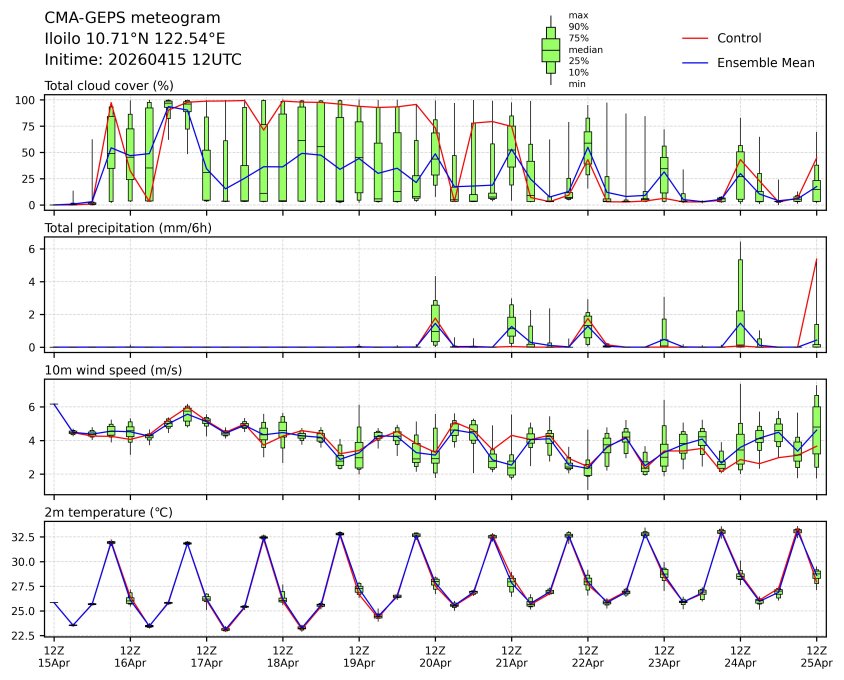Click the 12Z 25Apr x-axis tick label
The height and width of the screenshot is (680, 844).
click(x=816, y=656)
